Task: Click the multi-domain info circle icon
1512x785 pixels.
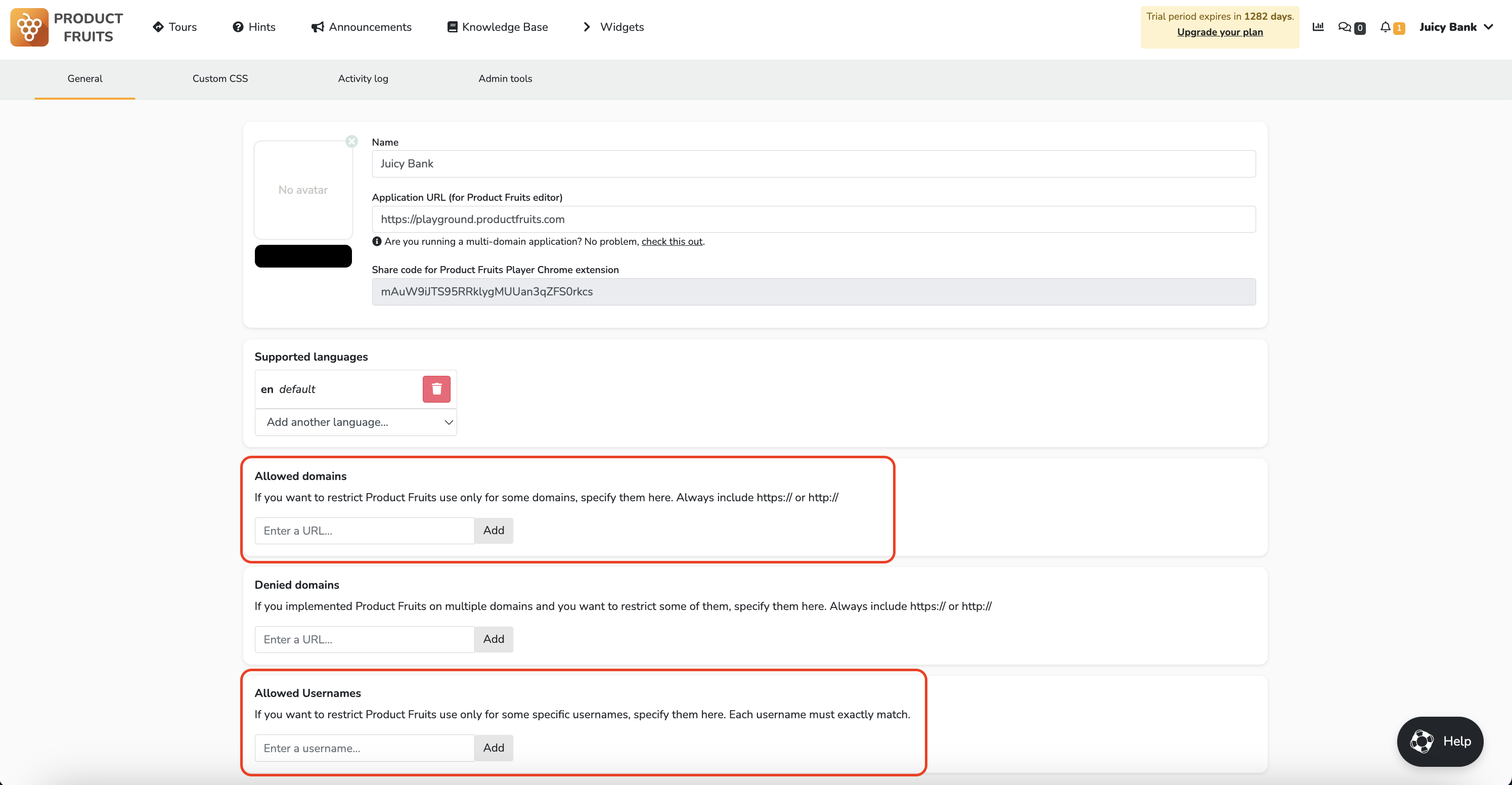Action: [377, 241]
